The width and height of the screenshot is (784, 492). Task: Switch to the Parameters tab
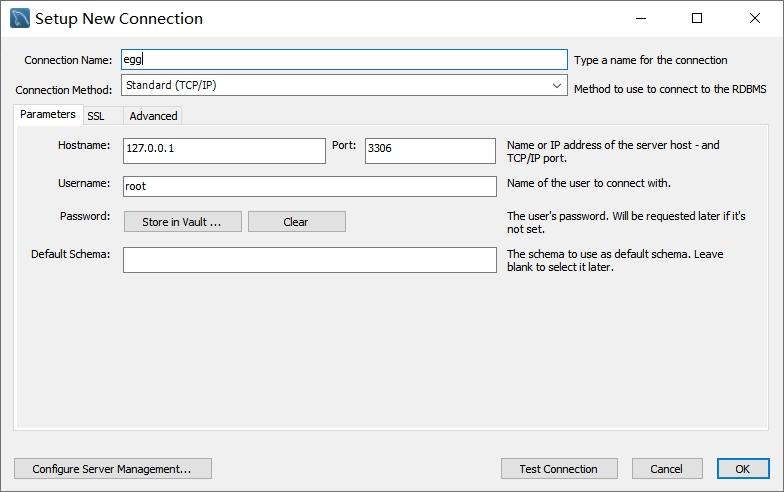(x=48, y=114)
